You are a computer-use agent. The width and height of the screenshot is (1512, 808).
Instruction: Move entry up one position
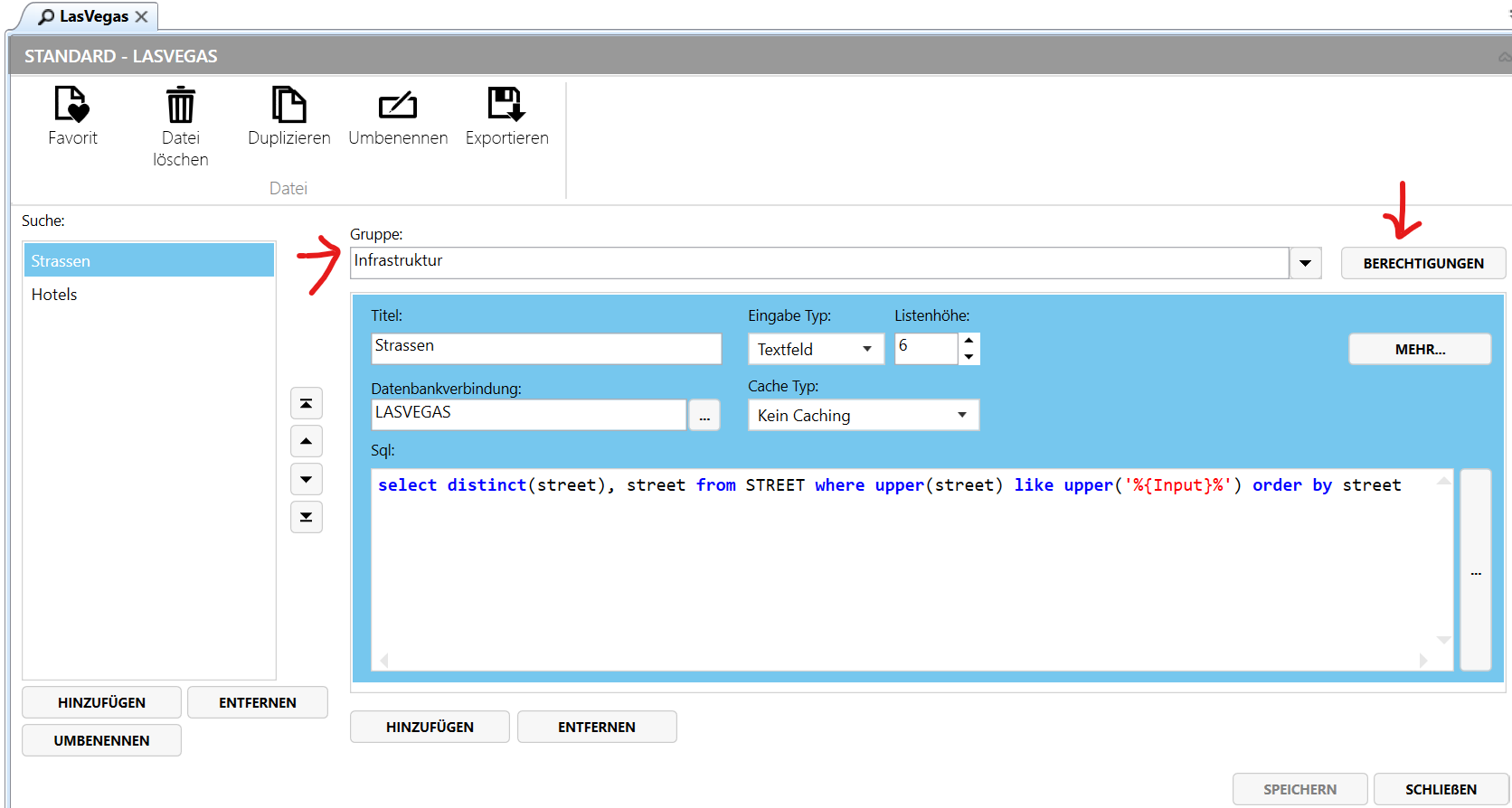(307, 441)
